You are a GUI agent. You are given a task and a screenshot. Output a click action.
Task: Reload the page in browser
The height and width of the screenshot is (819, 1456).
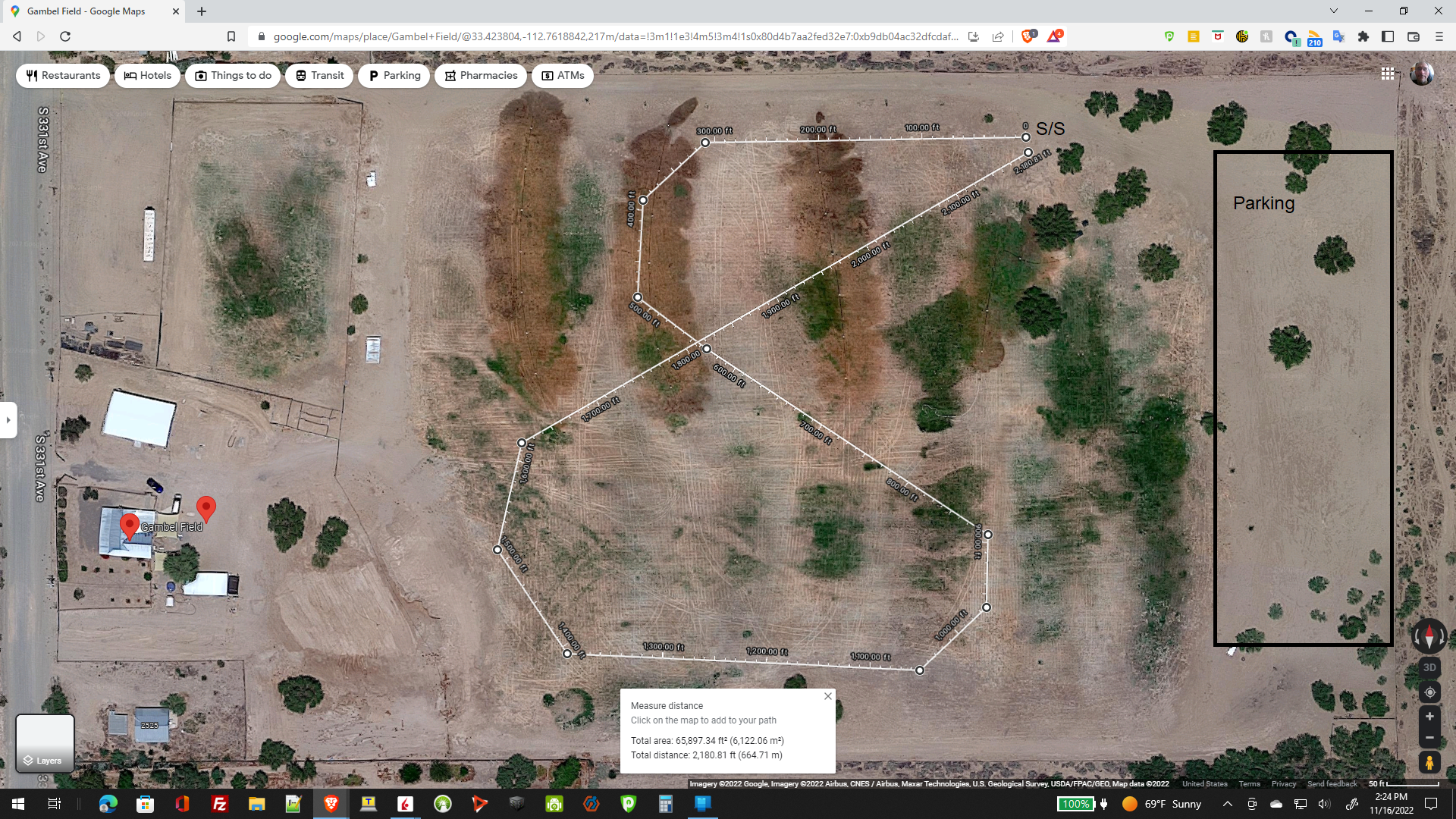point(65,36)
